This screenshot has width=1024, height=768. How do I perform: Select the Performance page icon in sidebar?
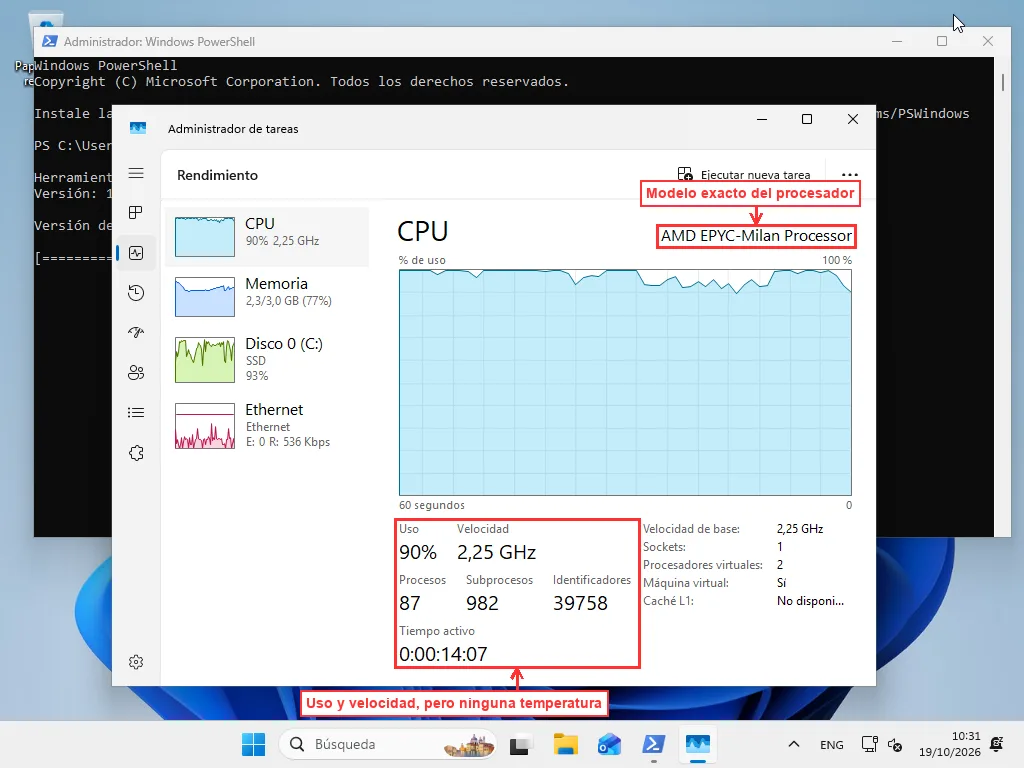pos(136,253)
